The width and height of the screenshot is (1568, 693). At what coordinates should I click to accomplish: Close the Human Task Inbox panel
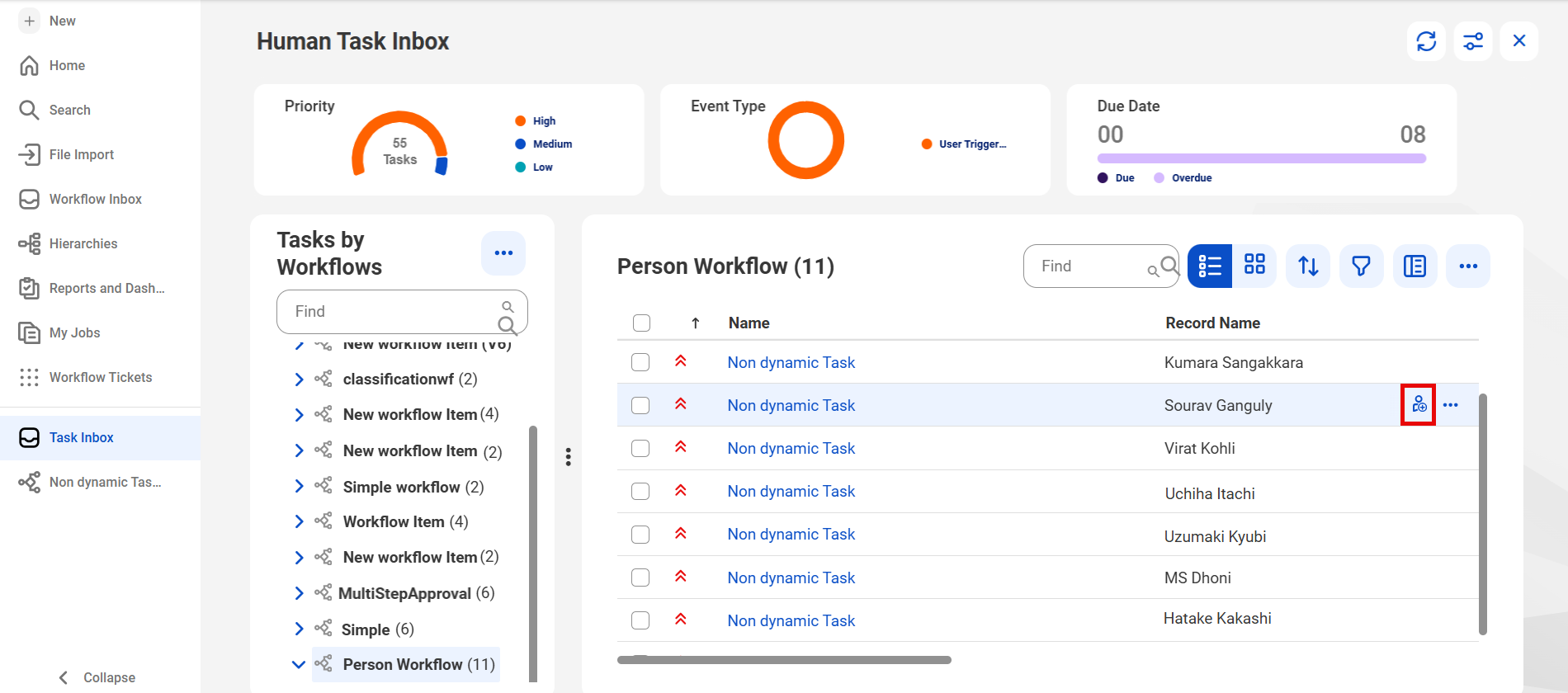1519,41
